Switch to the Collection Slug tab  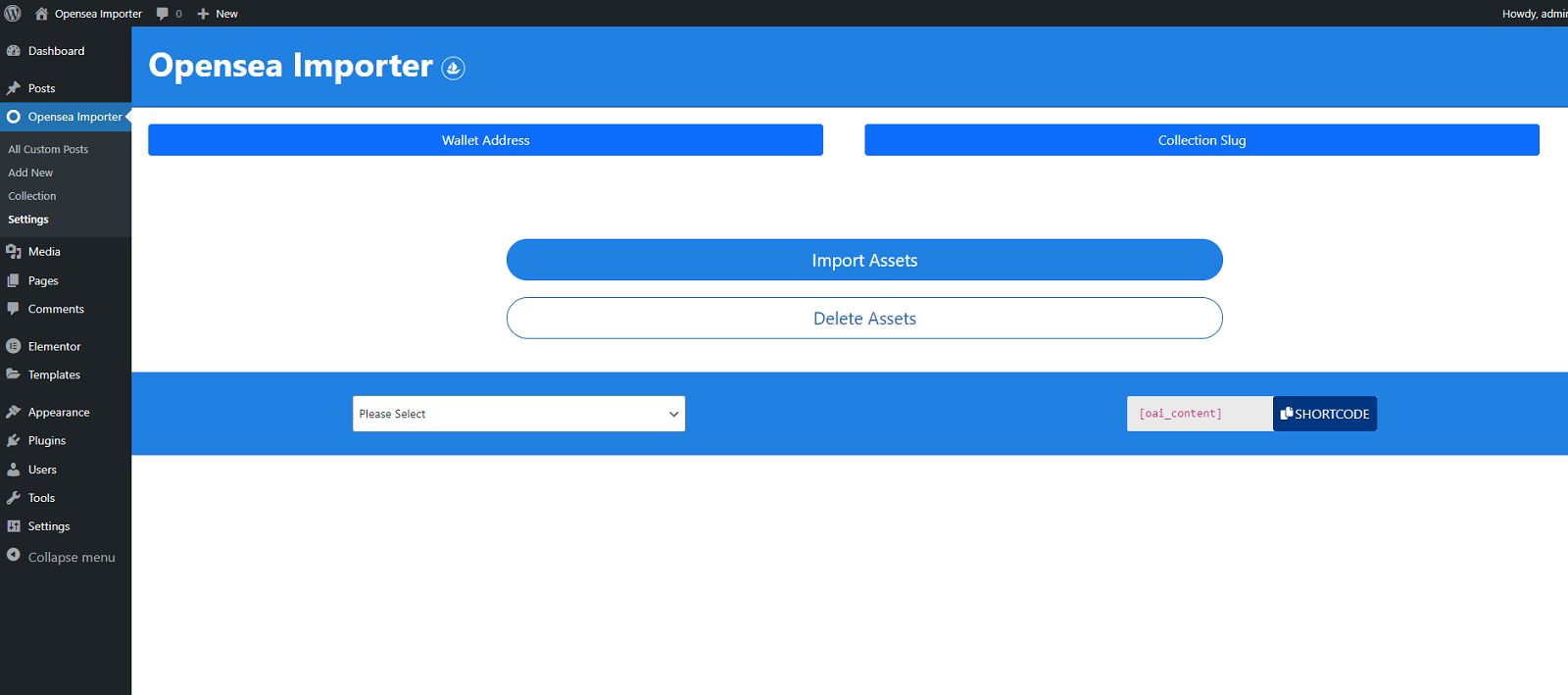point(1201,140)
